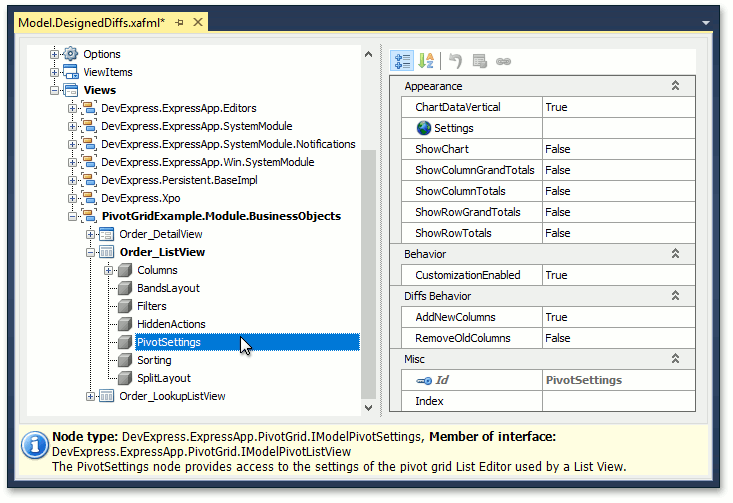Click the globe icon next to Settings
The height and width of the screenshot is (503, 733).
pyautogui.click(x=424, y=128)
